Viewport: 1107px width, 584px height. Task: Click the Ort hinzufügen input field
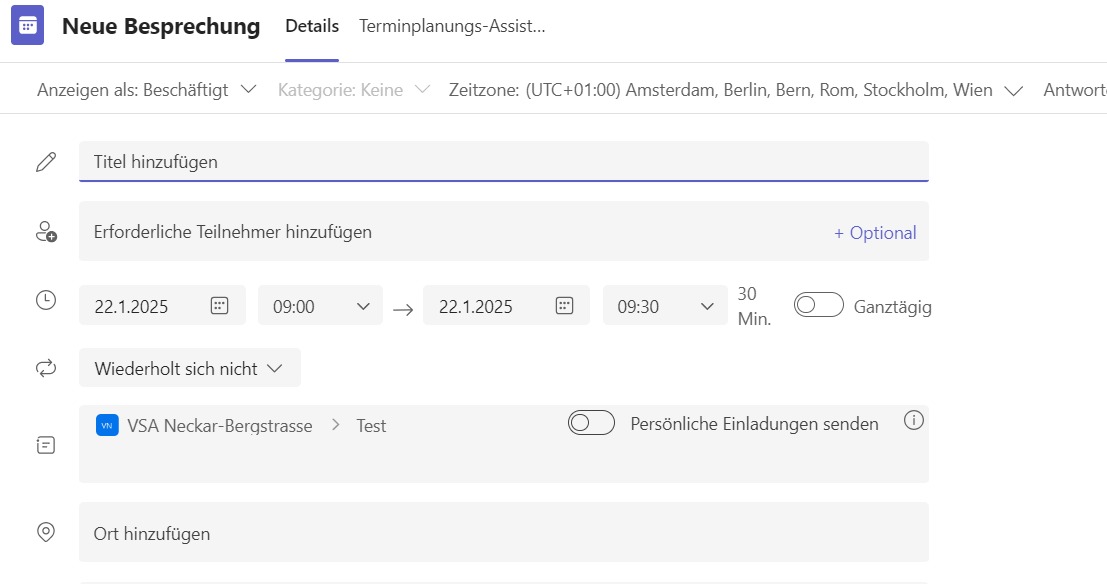pyautogui.click(x=504, y=532)
